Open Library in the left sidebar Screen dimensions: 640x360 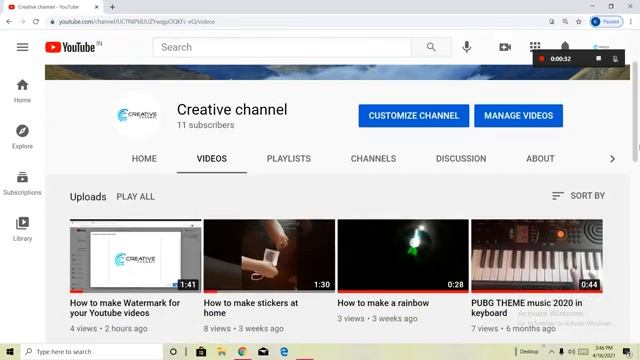pos(22,229)
